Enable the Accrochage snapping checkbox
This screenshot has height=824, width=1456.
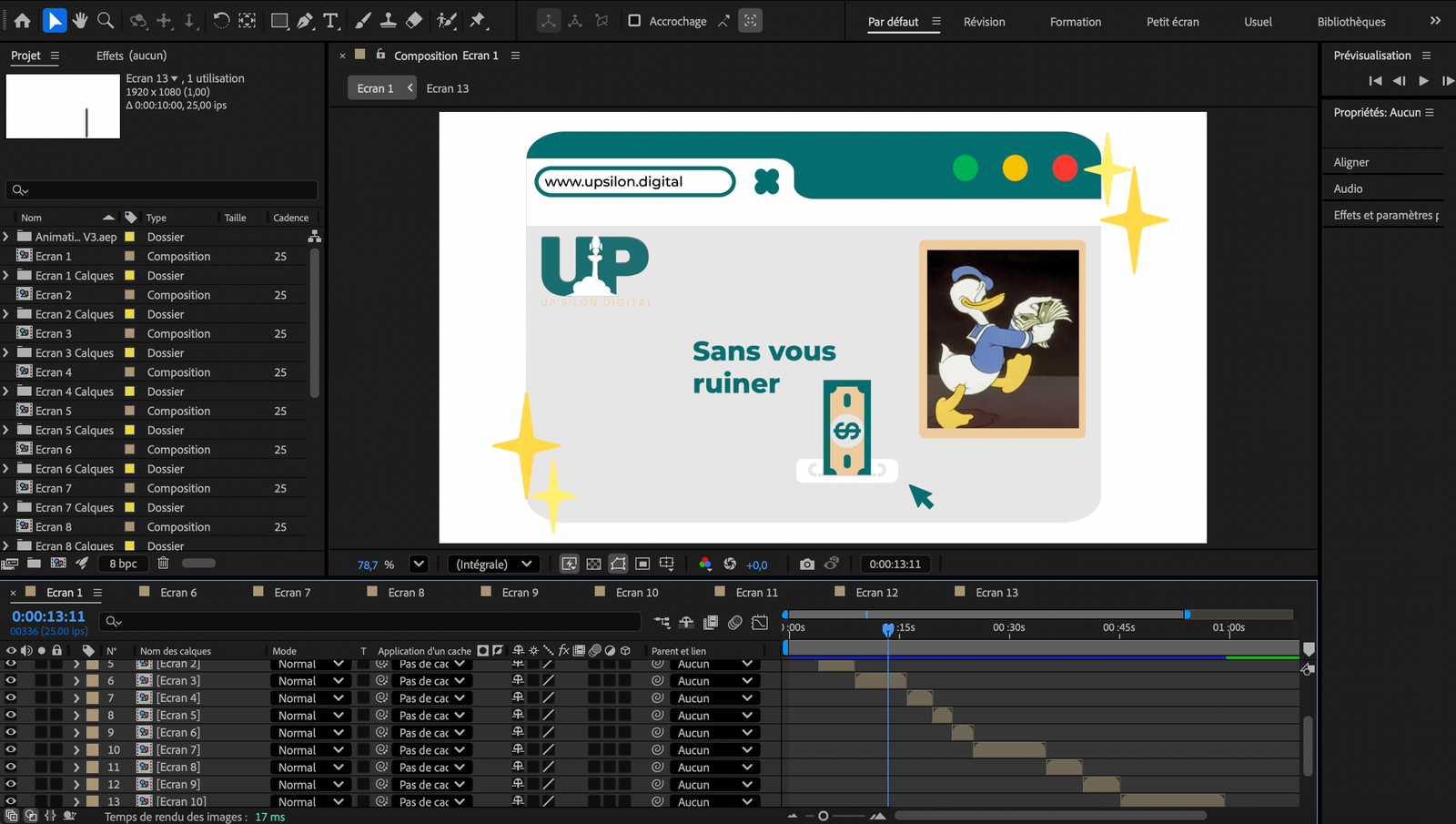coord(634,21)
